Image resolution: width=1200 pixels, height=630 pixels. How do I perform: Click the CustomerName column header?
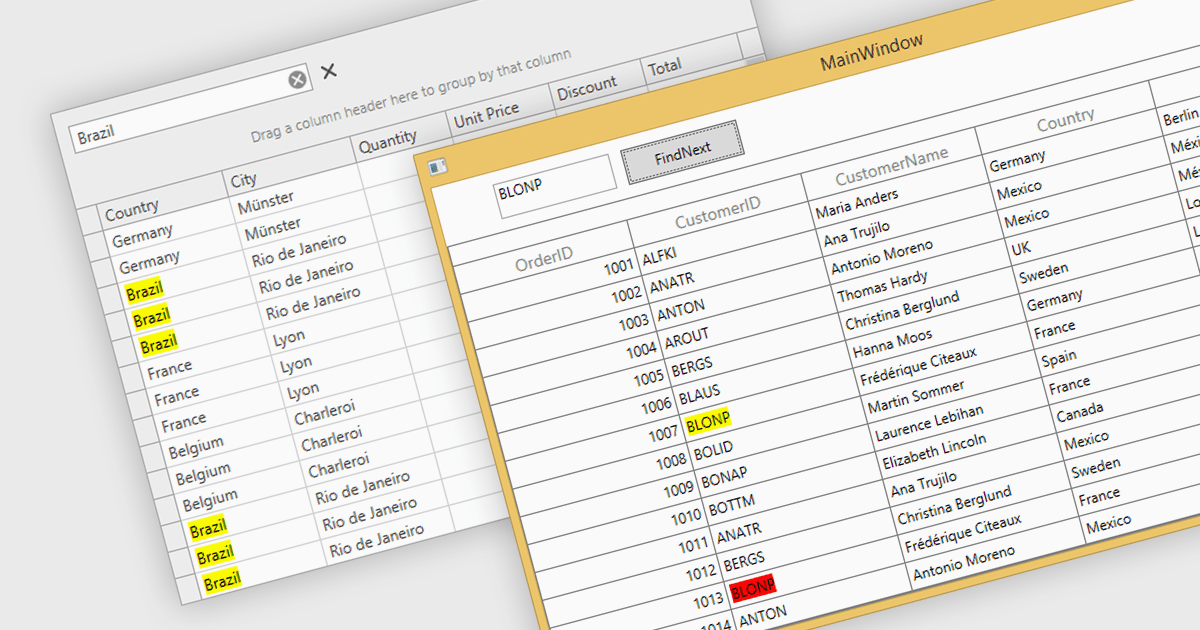click(890, 167)
